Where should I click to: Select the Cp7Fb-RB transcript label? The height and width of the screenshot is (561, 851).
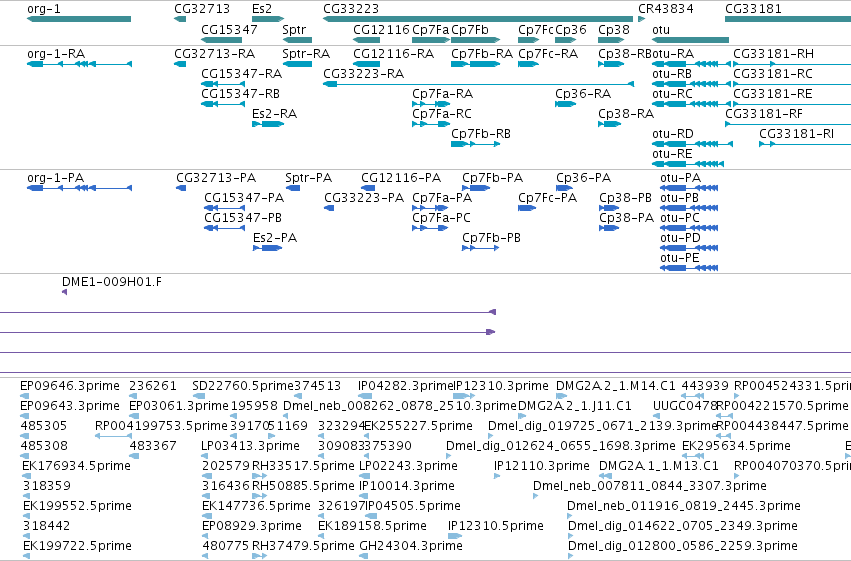point(481,134)
